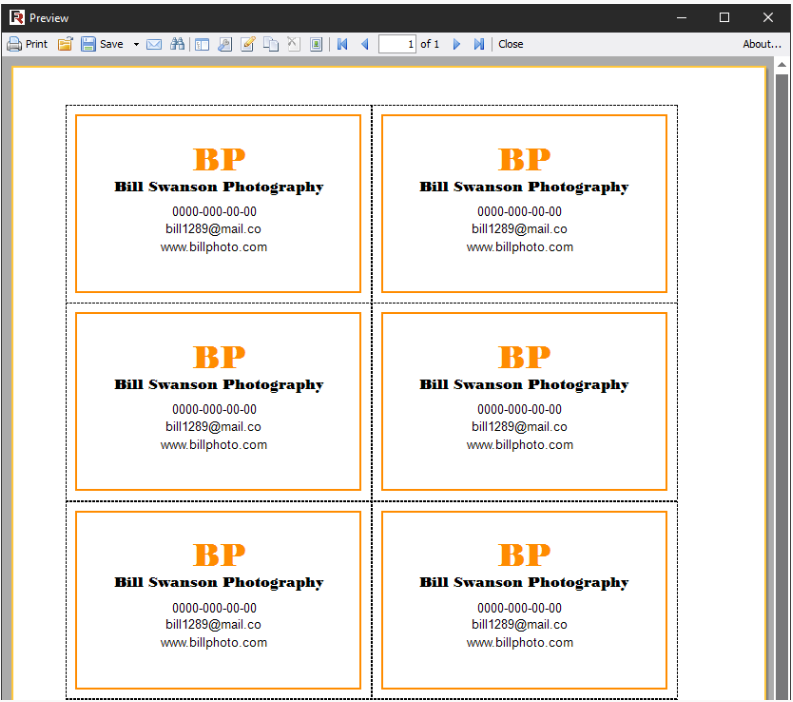793x702 pixels.
Task: Open page settings icon
Action: 316,45
